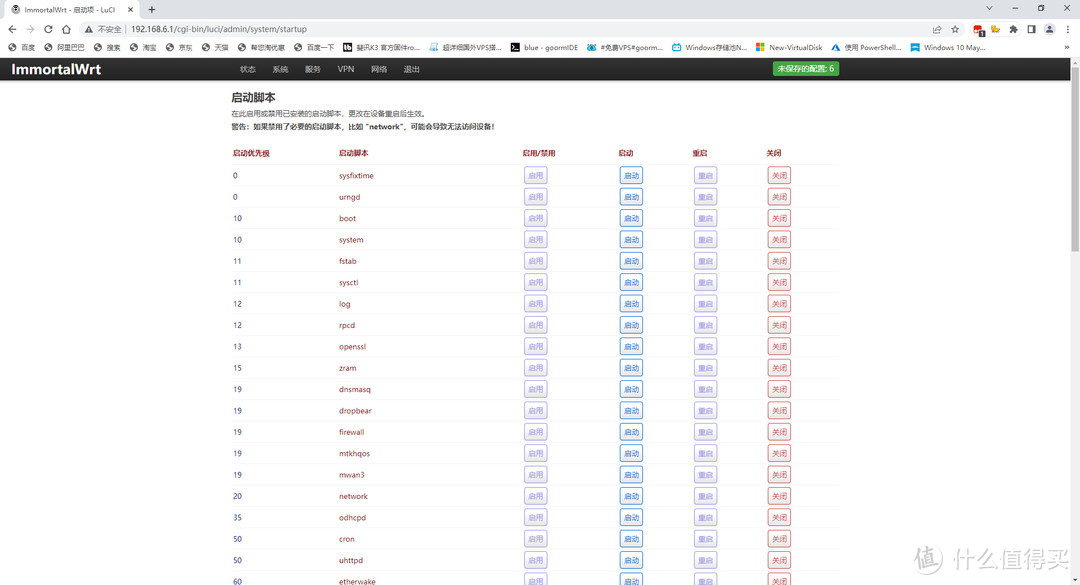
Task: Click the browser address bar URL
Action: point(218,29)
